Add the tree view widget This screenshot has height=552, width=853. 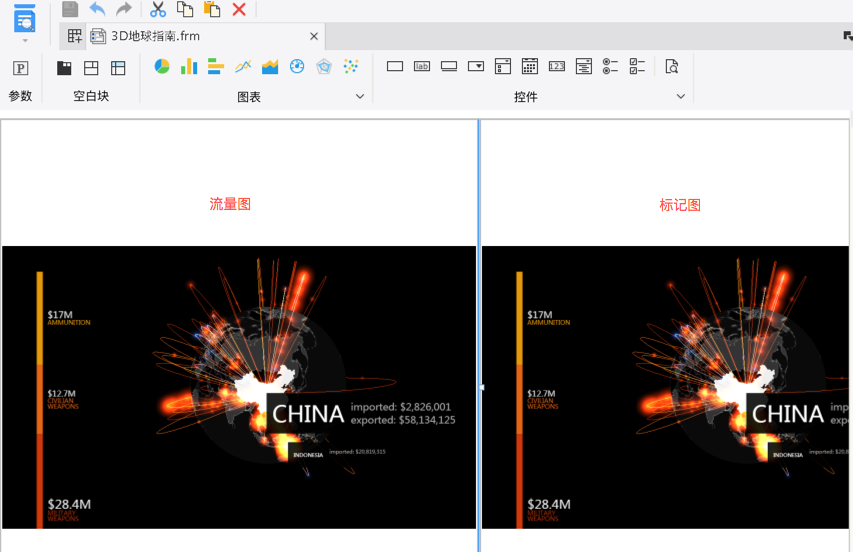[584, 66]
